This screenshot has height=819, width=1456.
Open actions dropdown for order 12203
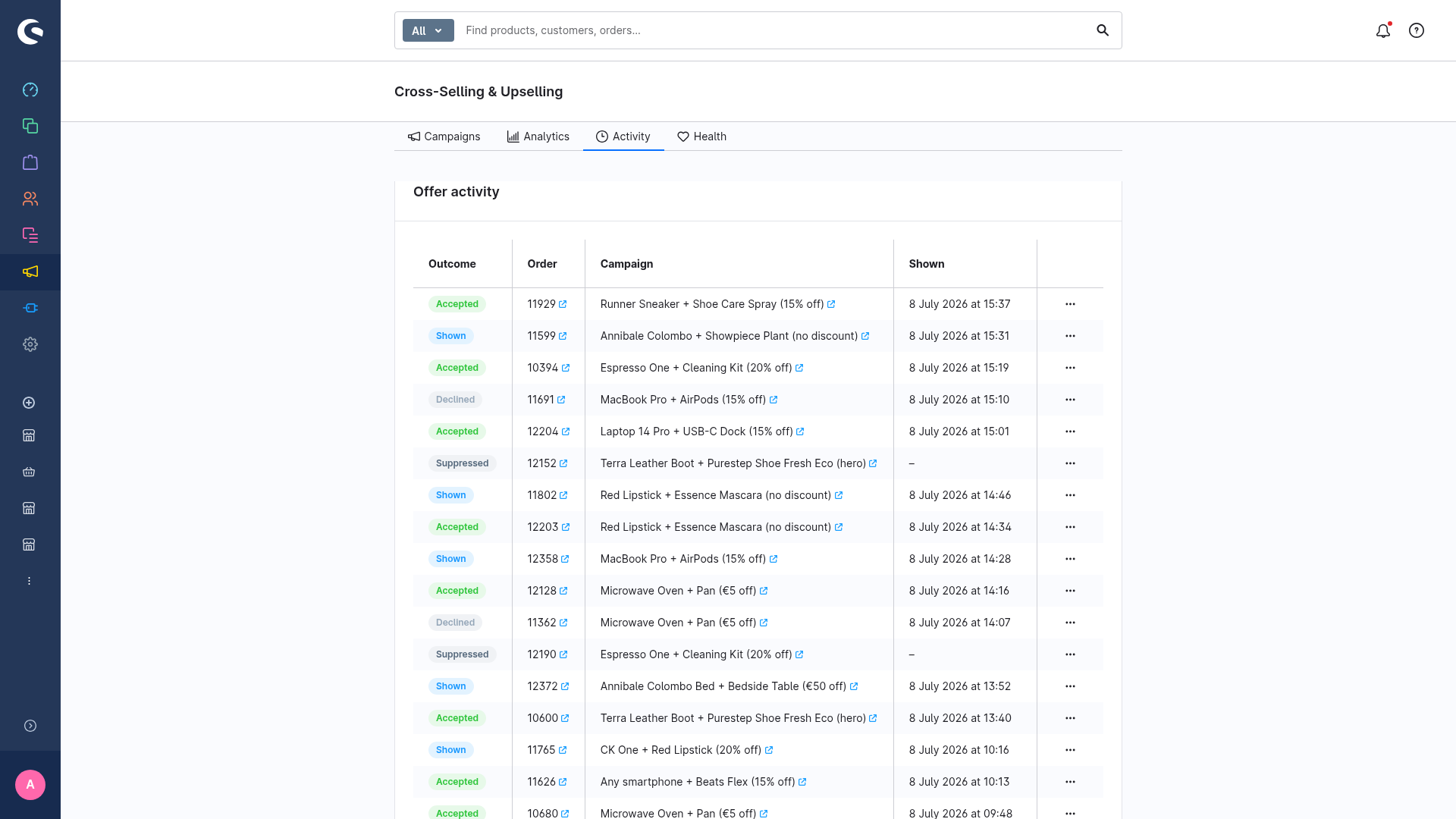[1070, 527]
